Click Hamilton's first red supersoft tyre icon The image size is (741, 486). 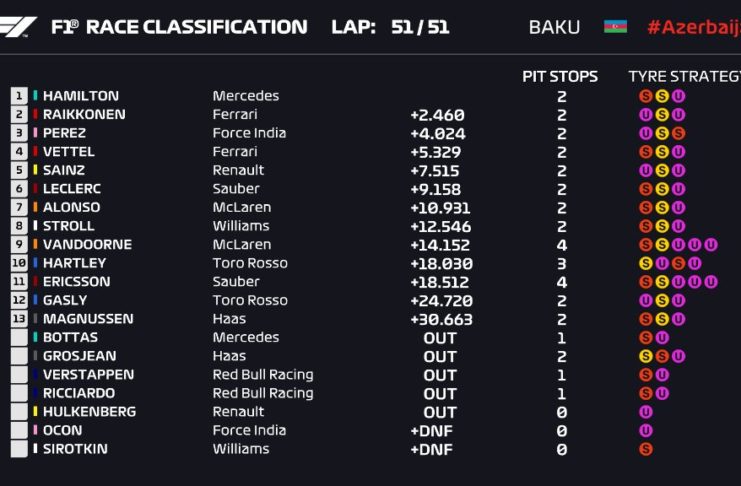pos(645,96)
